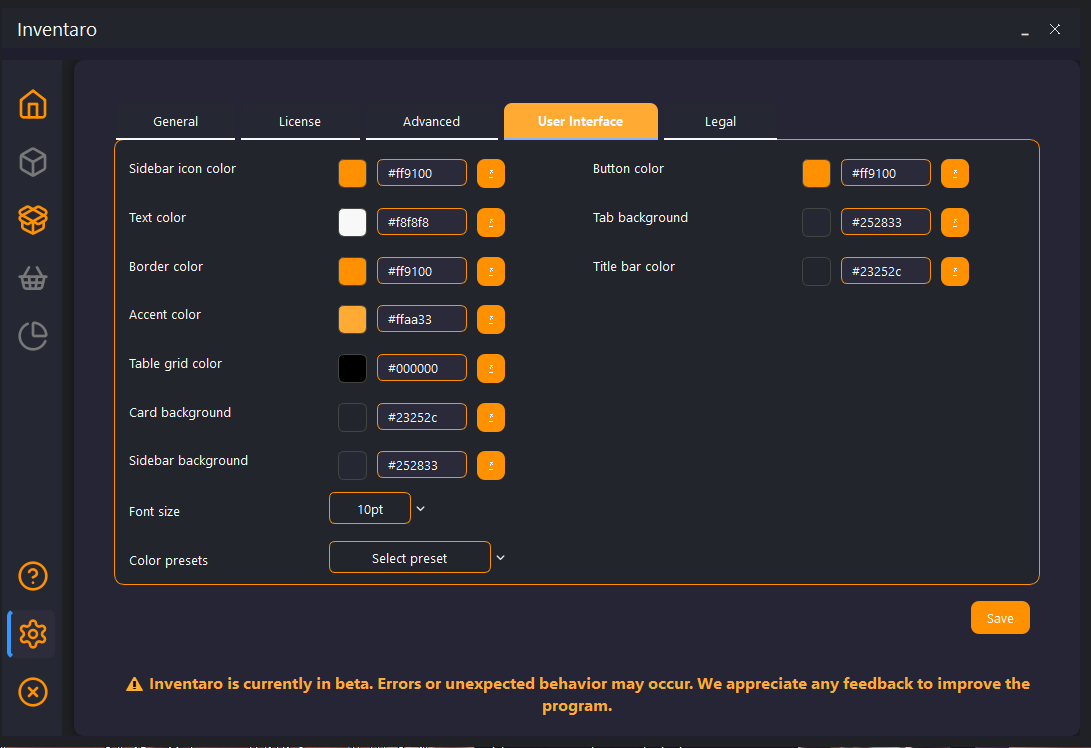Open the question mark help icon
Image resolution: width=1091 pixels, height=748 pixels.
point(33,576)
